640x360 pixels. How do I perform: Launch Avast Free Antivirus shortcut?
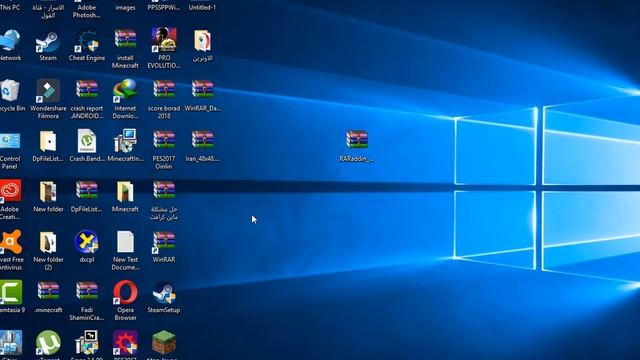(x=11, y=242)
